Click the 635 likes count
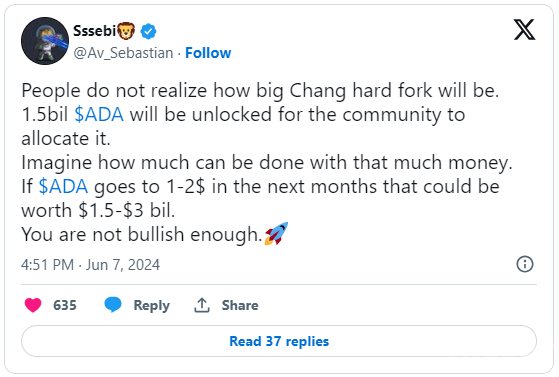 65,305
